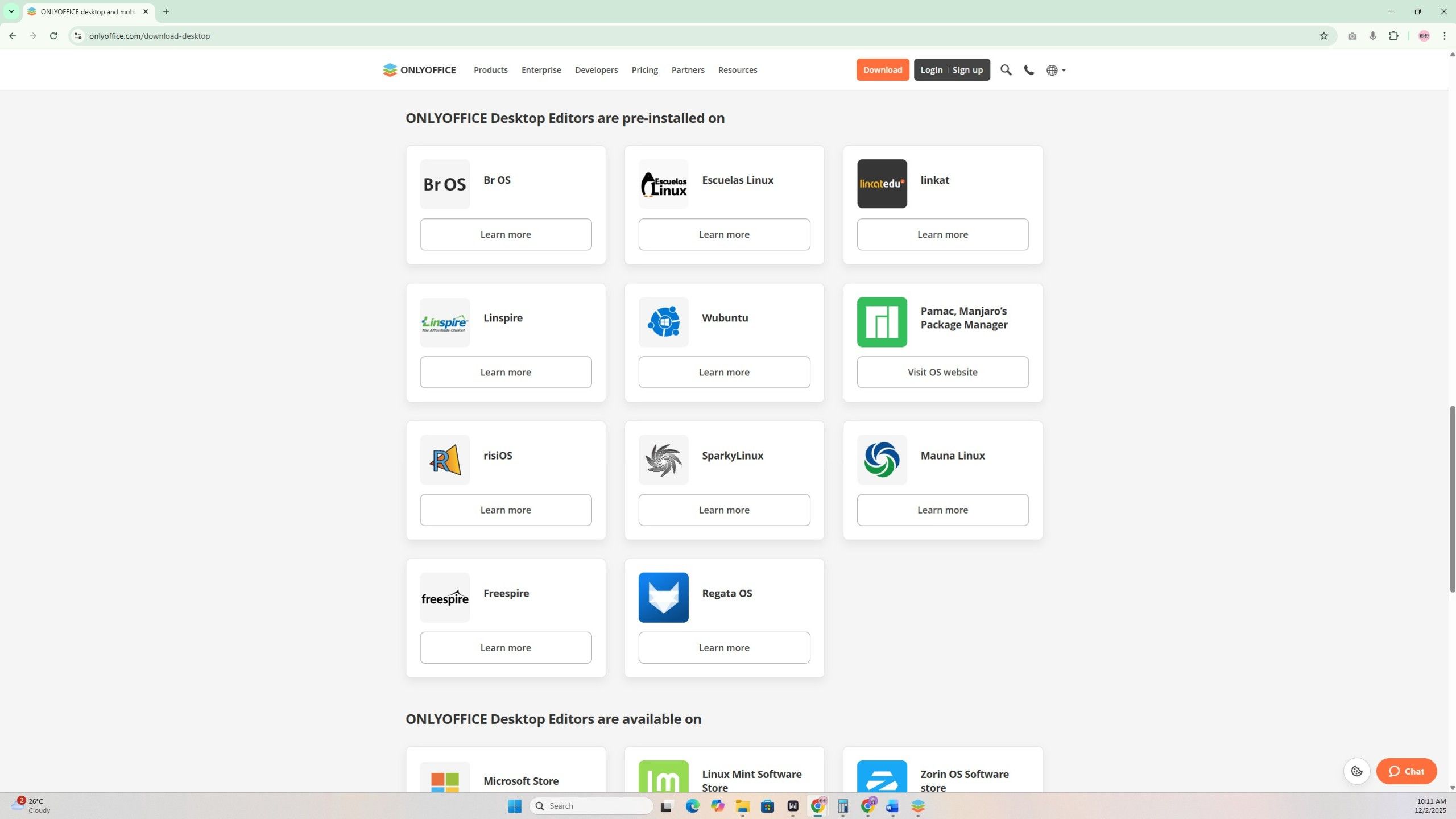
Task: Click the Sign up link
Action: pos(967,70)
